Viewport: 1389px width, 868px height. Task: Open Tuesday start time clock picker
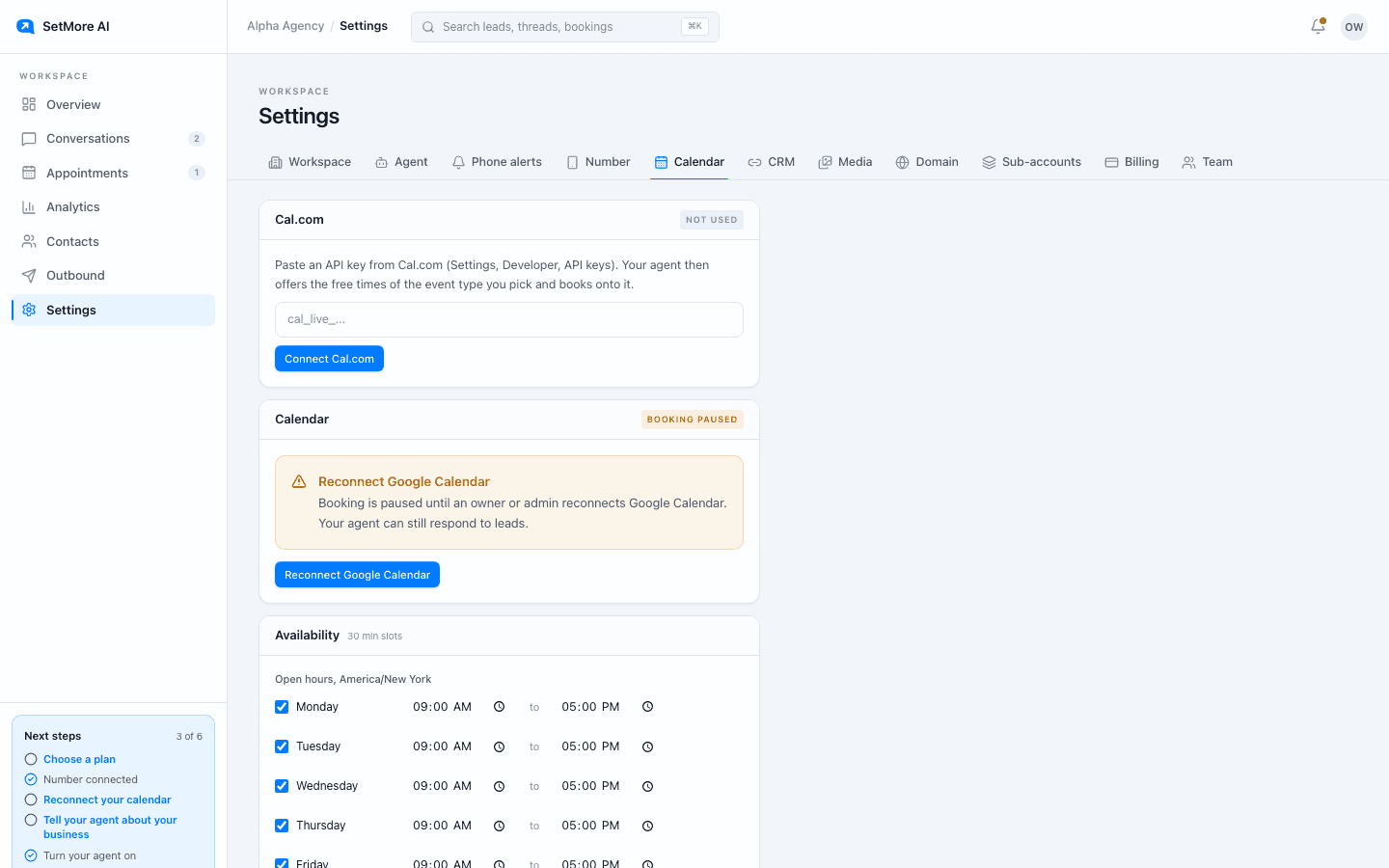[x=499, y=746]
